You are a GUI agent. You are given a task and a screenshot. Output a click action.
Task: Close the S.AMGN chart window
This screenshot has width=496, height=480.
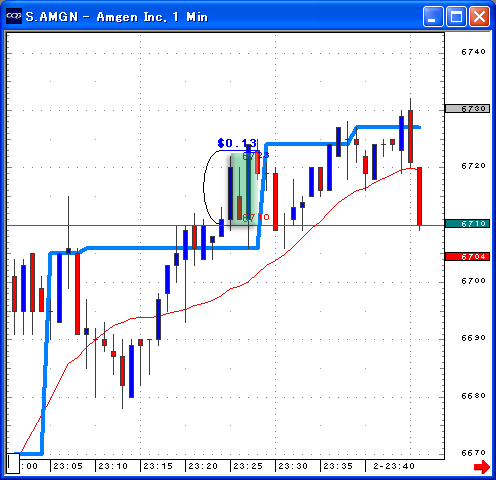click(479, 16)
